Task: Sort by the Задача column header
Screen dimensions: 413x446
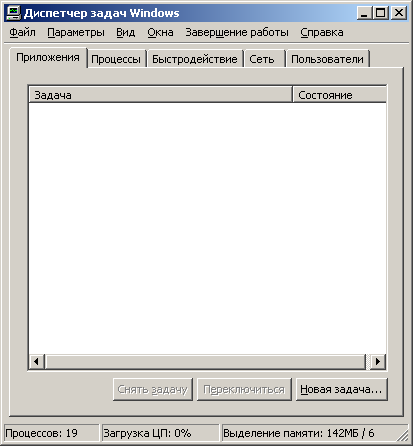Action: tap(160, 95)
